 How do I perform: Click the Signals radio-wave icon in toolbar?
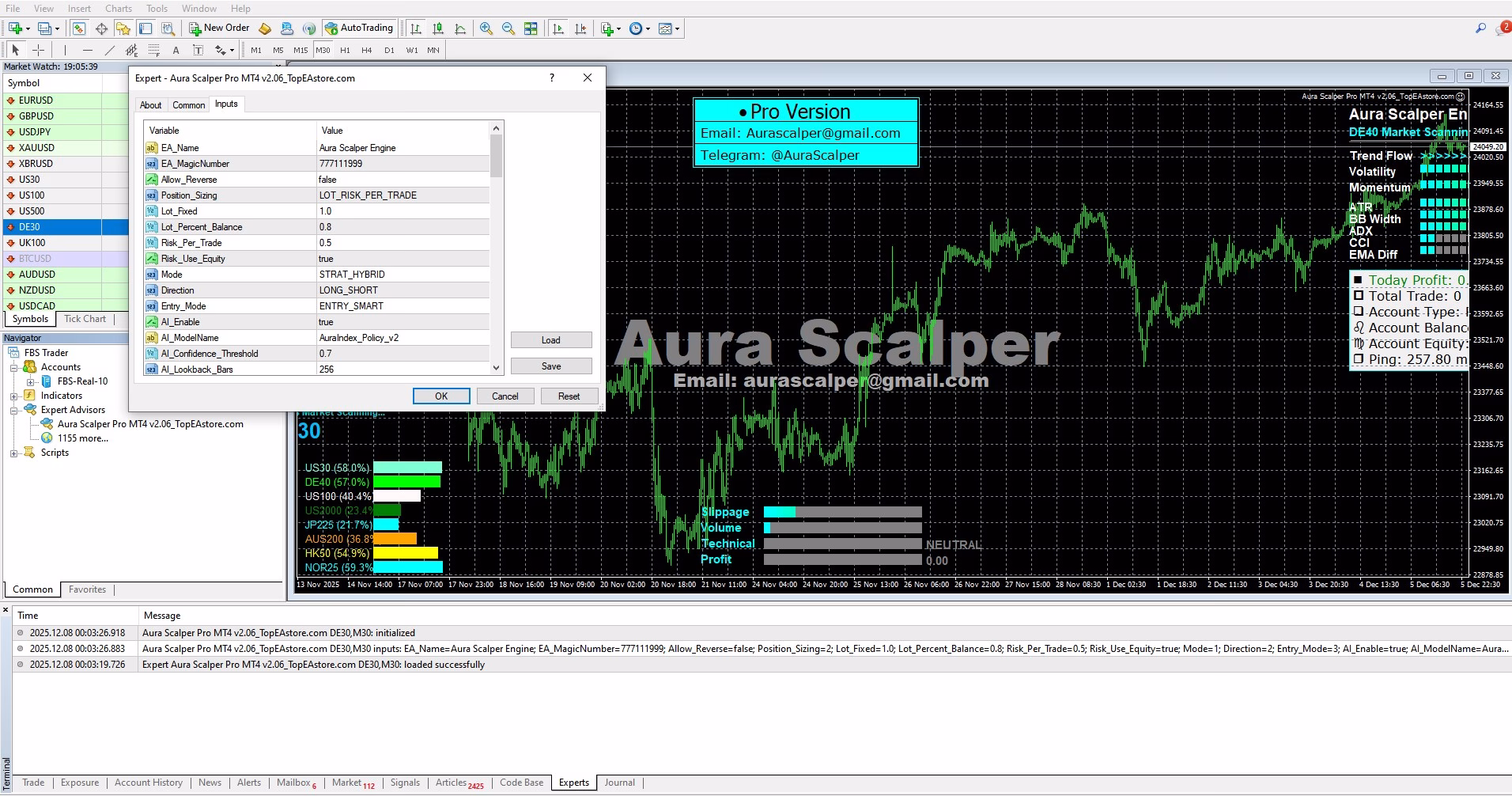point(309,28)
